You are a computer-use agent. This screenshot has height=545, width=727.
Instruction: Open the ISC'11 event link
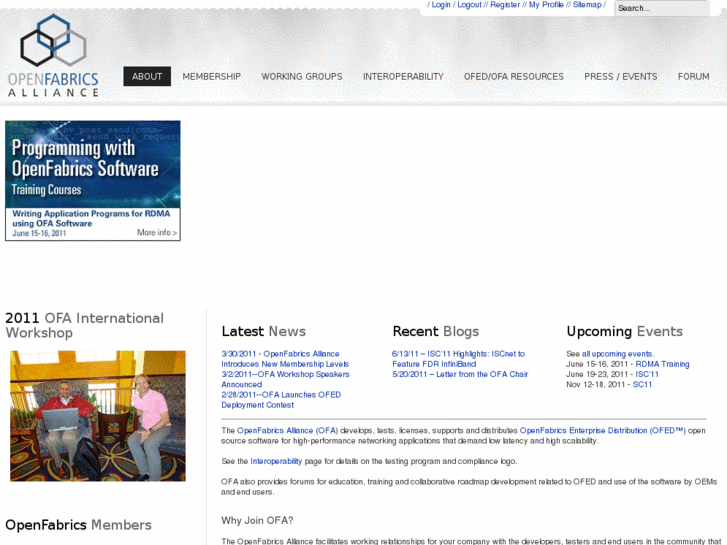point(647,374)
